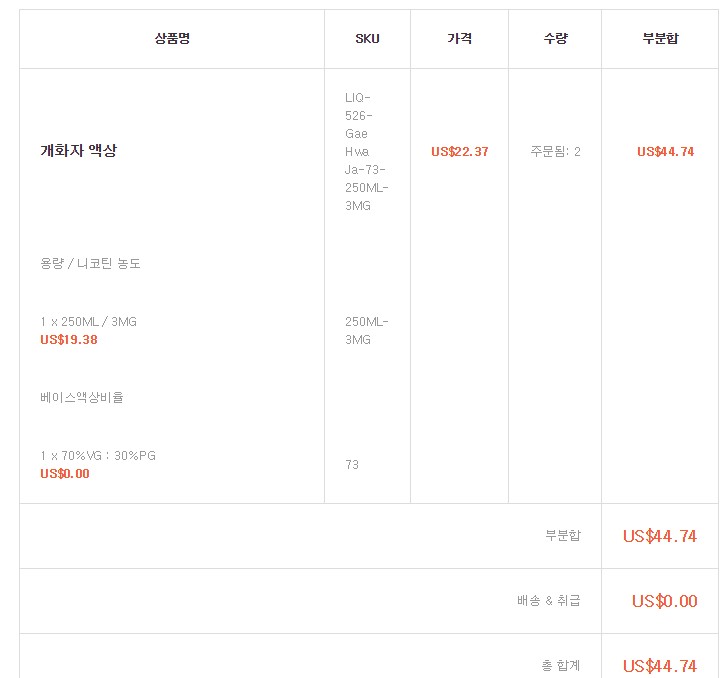Click the US$19.38 option price
The image size is (724, 678).
point(69,340)
